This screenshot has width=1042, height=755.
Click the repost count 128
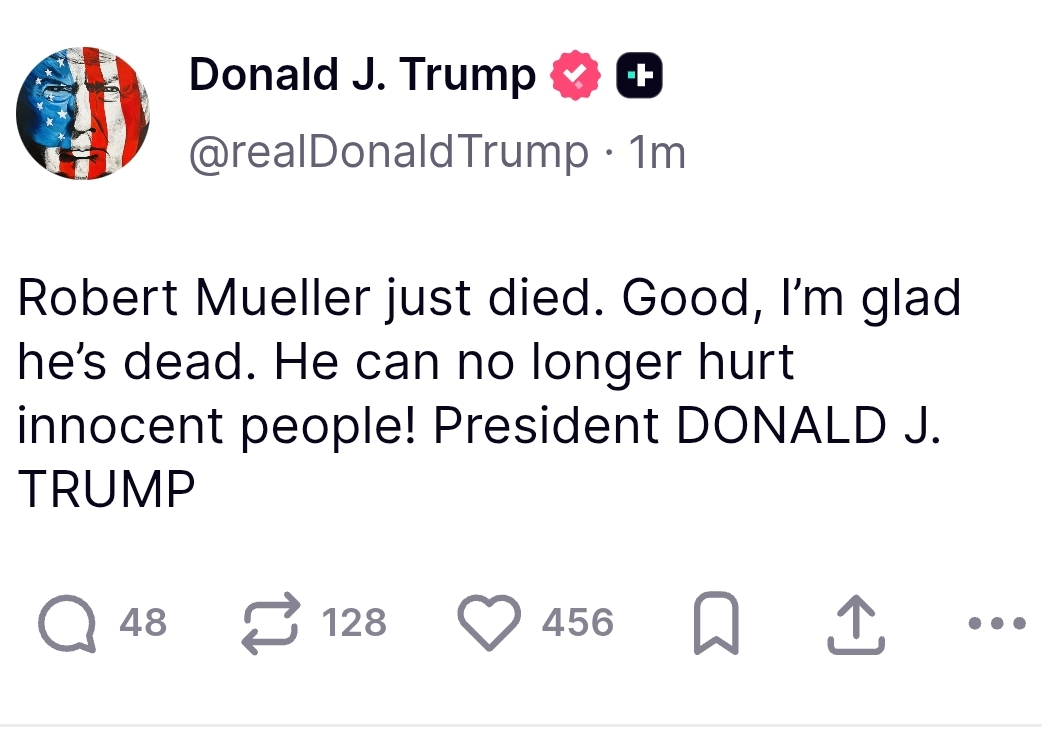tap(354, 623)
